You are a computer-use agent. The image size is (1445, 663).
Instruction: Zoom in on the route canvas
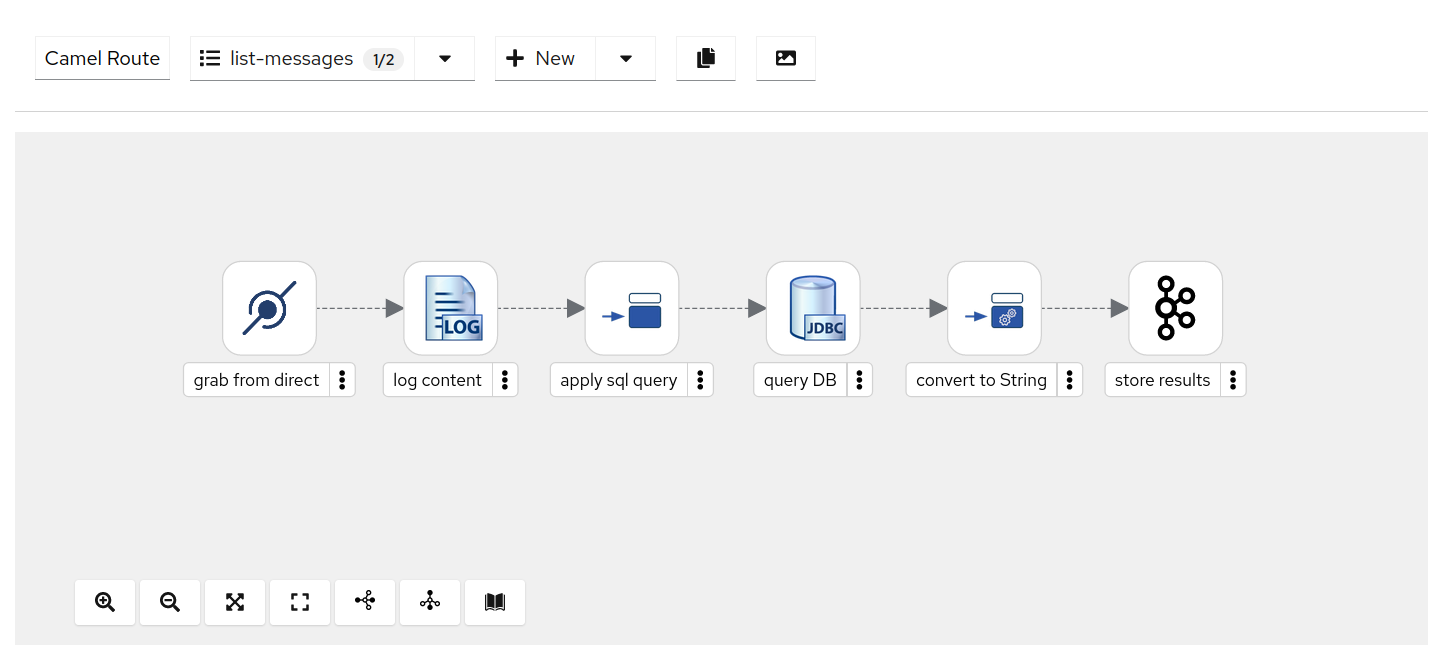(x=105, y=602)
